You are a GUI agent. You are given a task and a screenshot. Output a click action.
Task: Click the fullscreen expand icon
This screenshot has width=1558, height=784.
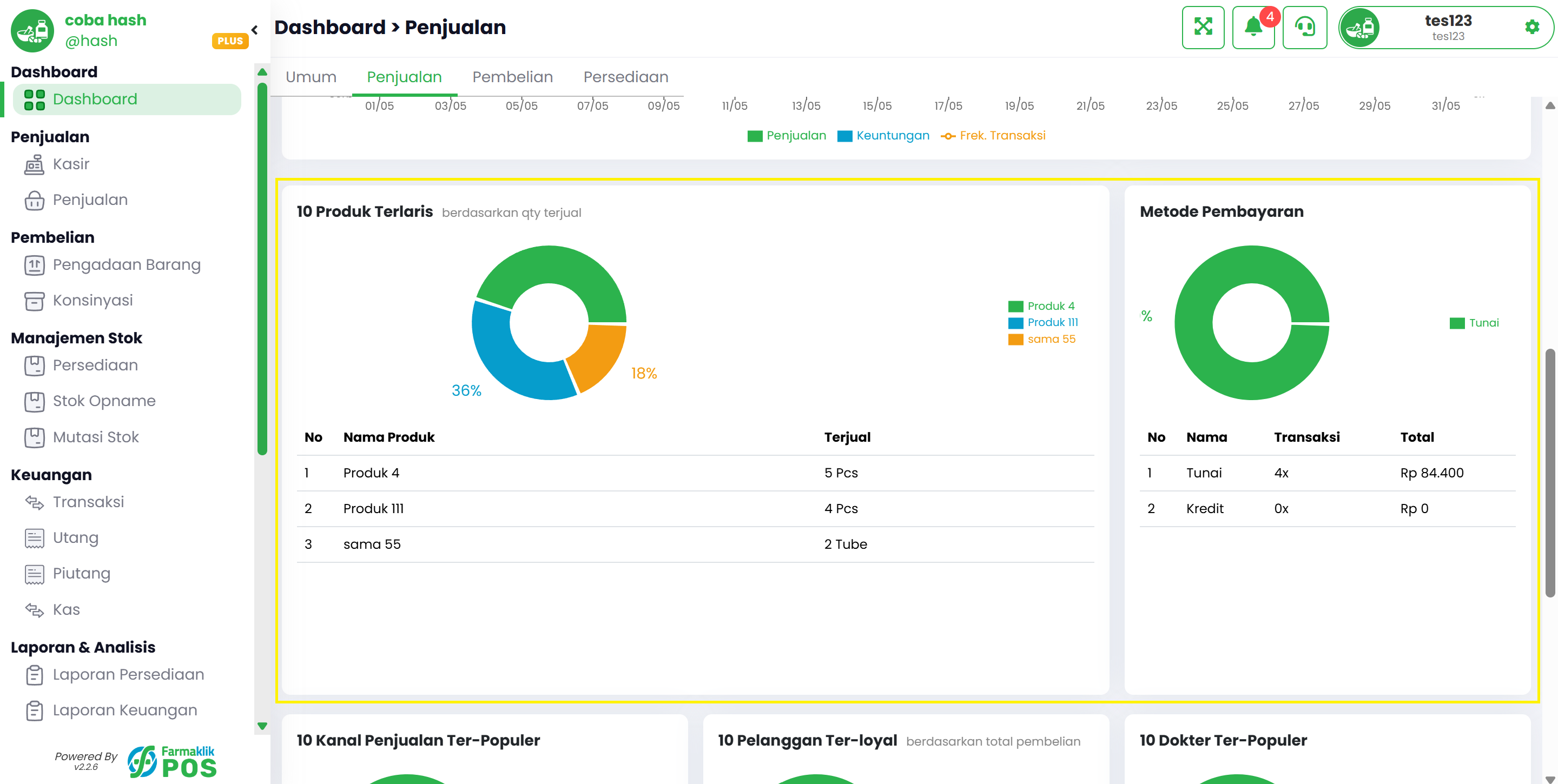pyautogui.click(x=1203, y=27)
